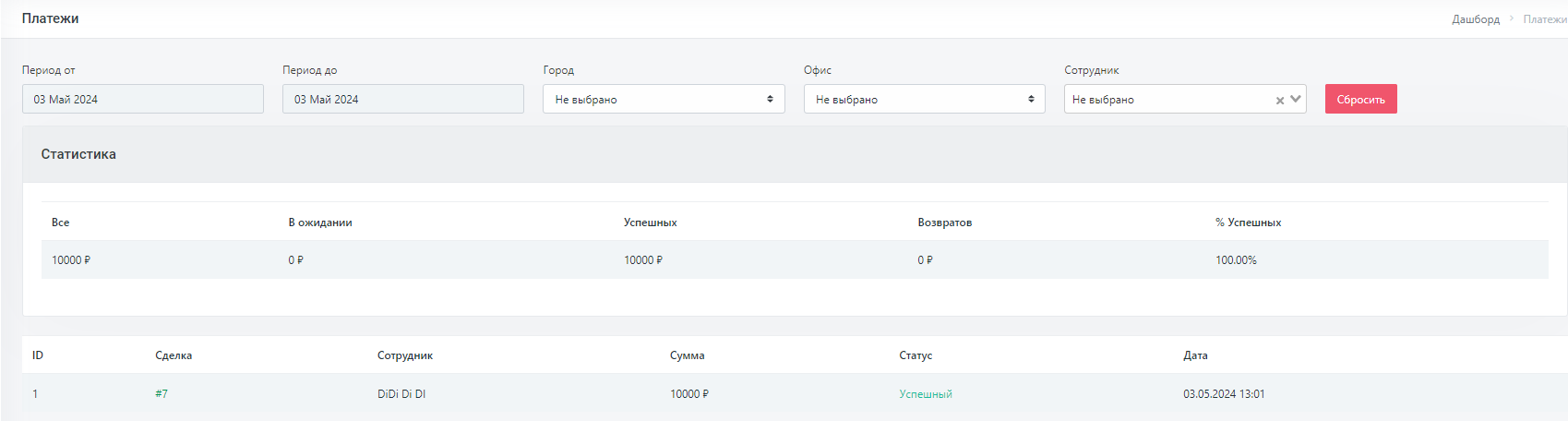The width and height of the screenshot is (1568, 421).
Task: Click the 100.00% statistics value
Action: tap(1237, 260)
